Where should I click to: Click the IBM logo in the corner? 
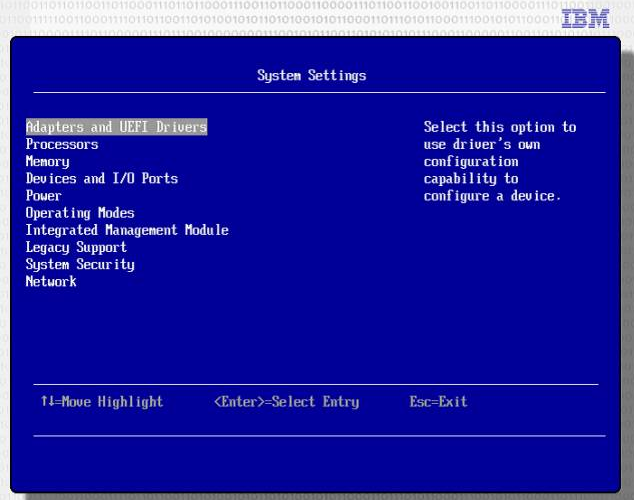tap(587, 18)
